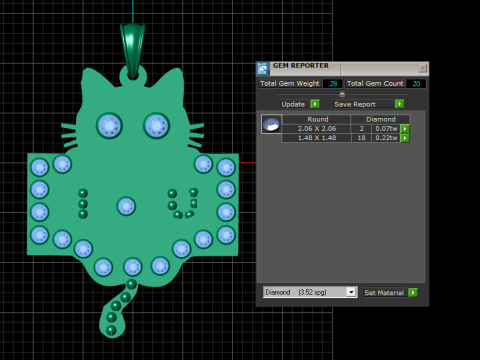Screen dimensions: 480x360
Task: Click the 0.07tw weight cell
Action: 386,129
